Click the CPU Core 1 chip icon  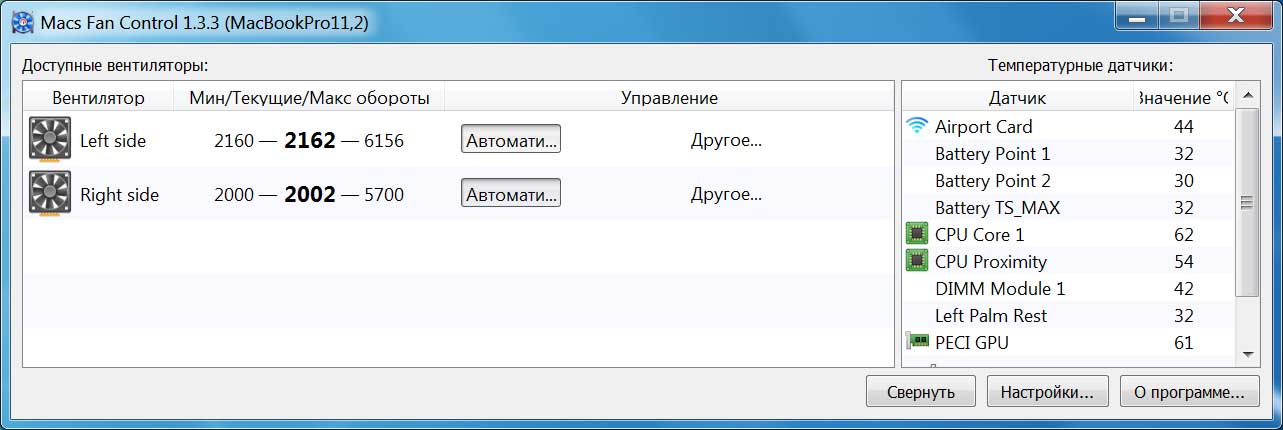click(x=916, y=234)
